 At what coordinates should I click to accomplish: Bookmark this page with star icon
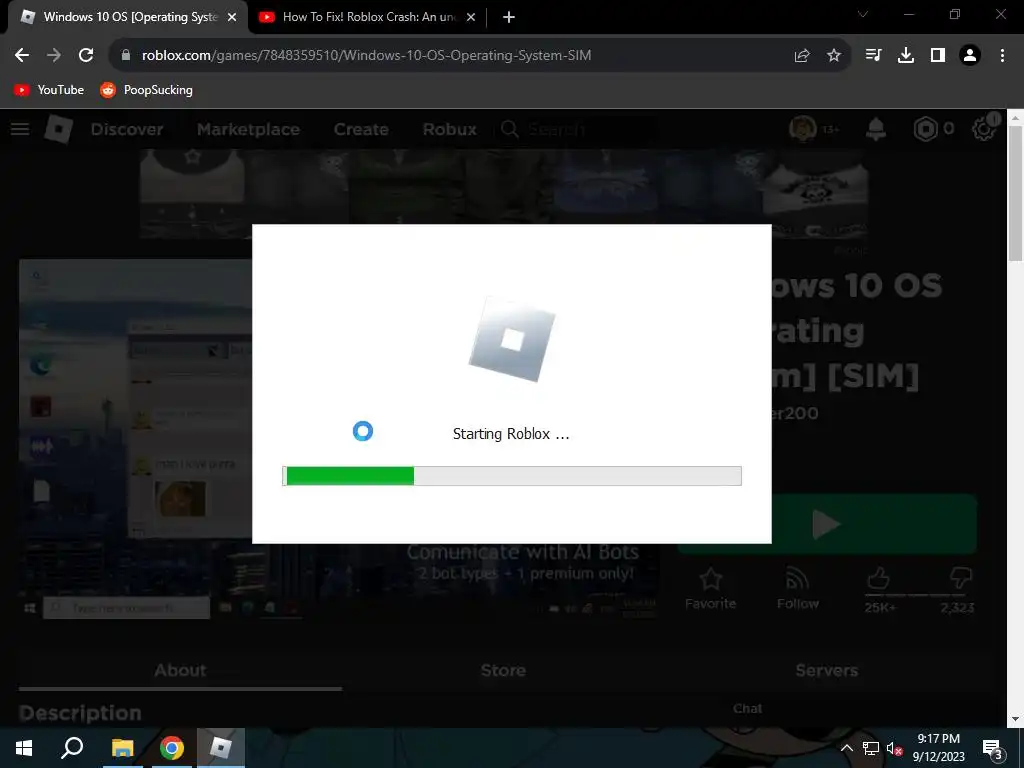(x=834, y=56)
